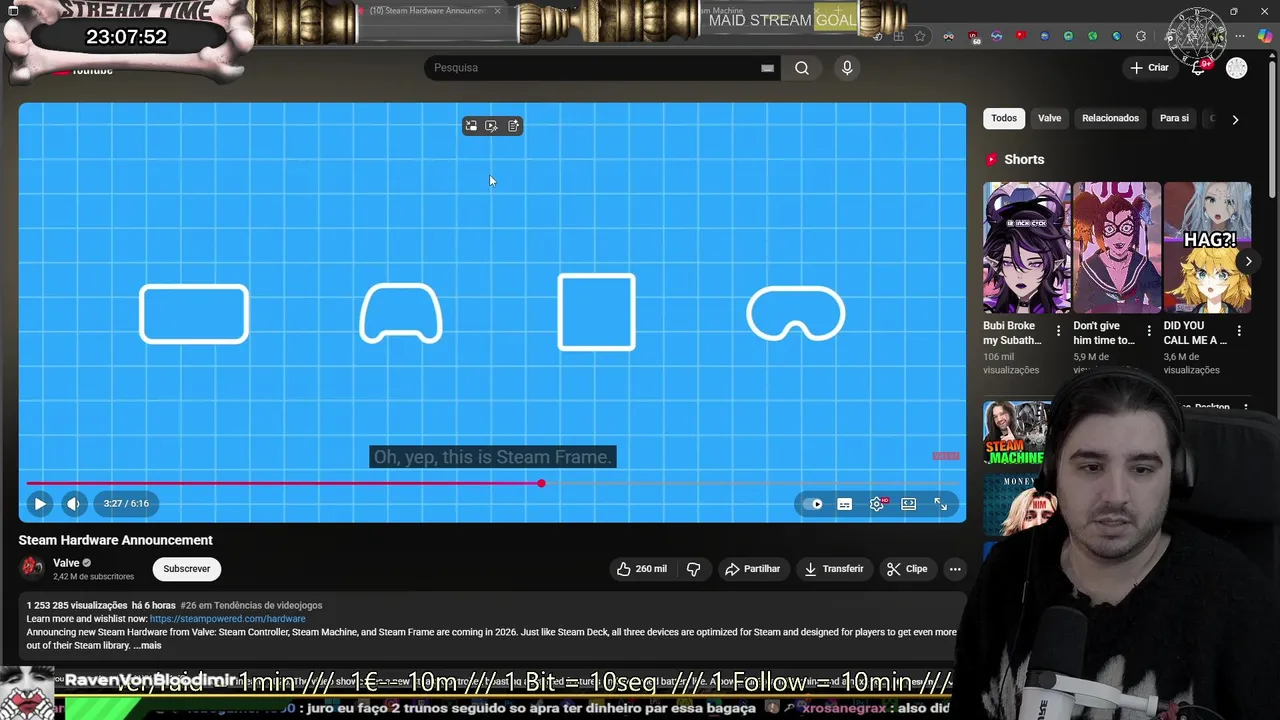This screenshot has width=1280, height=720.
Task: Switch to theater mode view
Action: [x=908, y=504]
